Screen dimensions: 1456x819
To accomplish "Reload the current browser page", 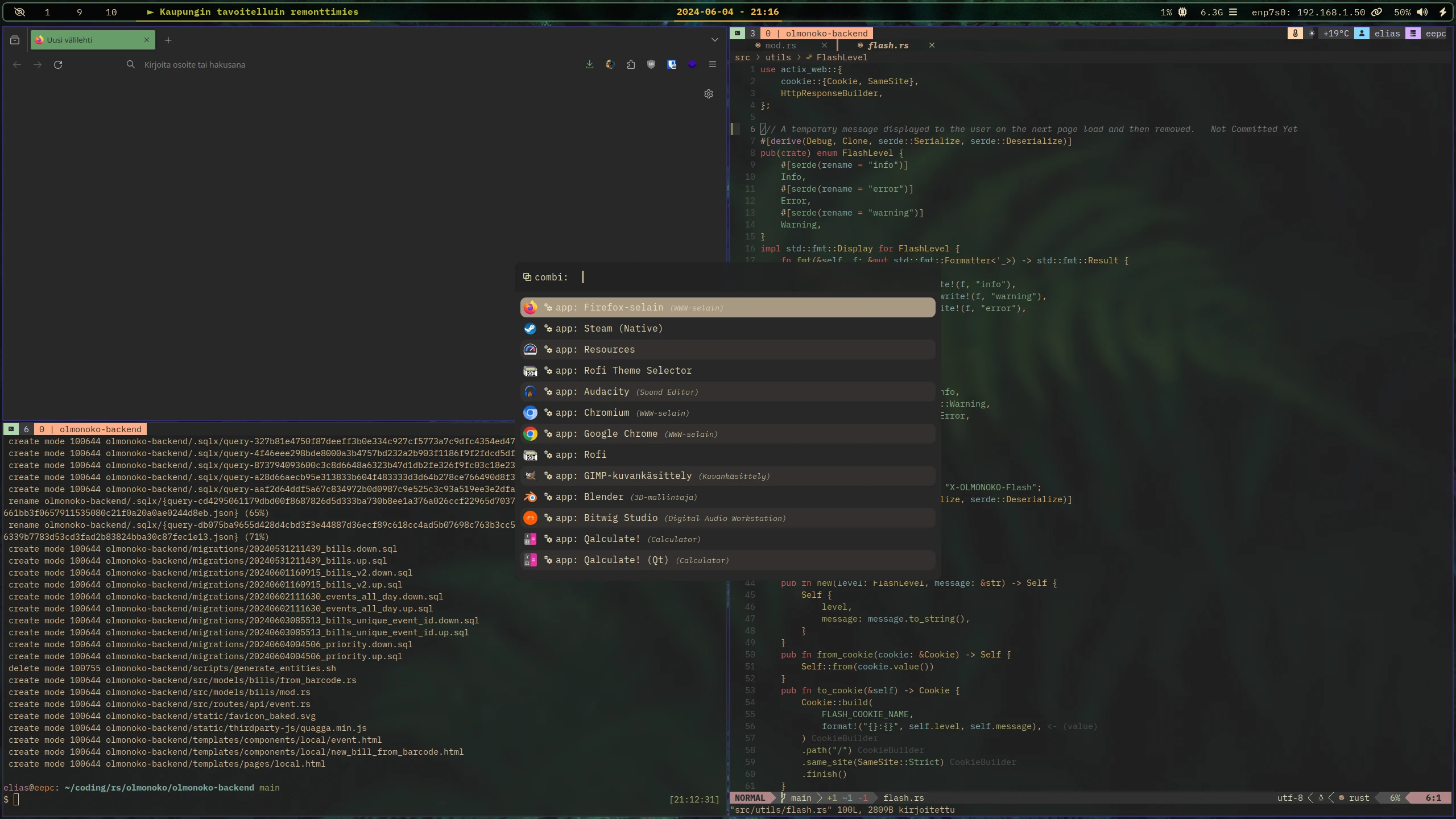I will click(x=58, y=65).
